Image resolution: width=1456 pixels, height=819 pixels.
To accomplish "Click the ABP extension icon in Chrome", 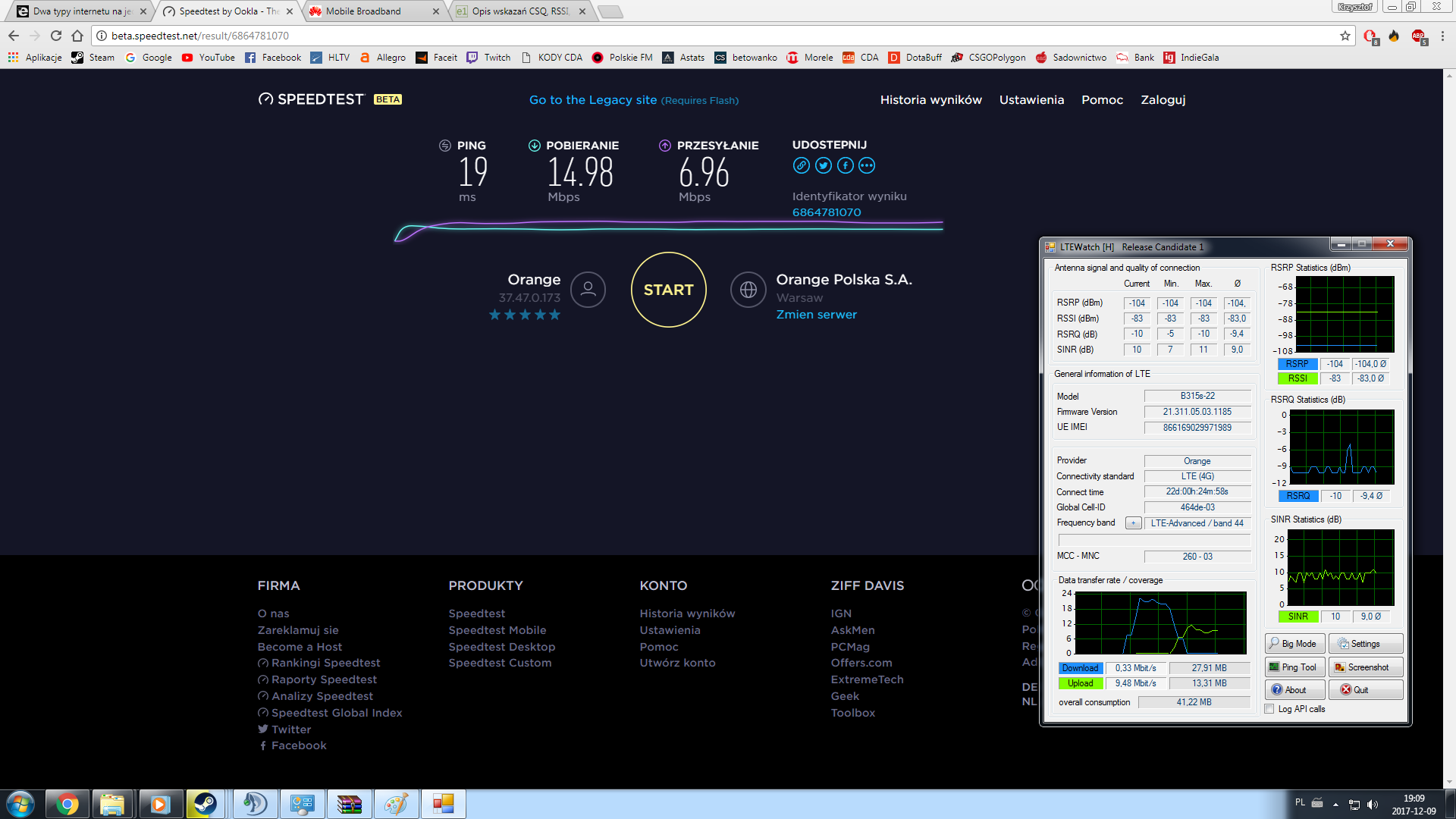I will [x=1419, y=36].
